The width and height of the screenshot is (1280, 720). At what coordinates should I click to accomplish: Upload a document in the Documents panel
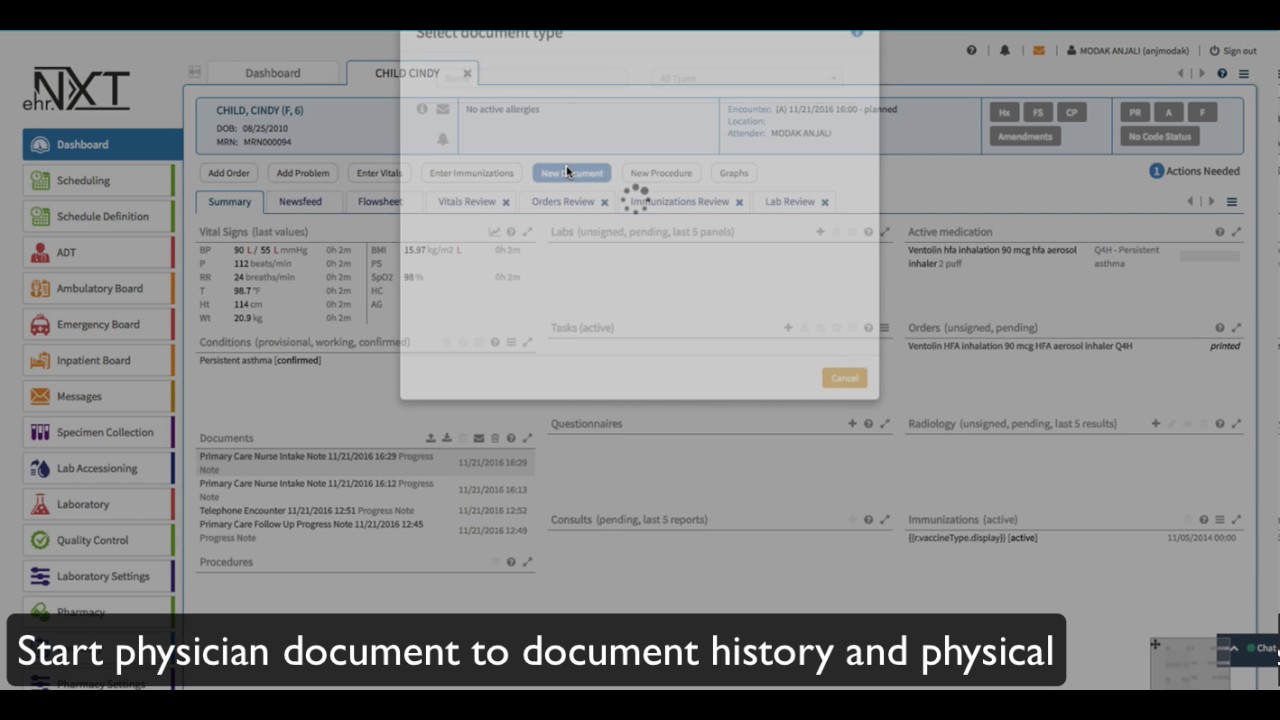430,438
